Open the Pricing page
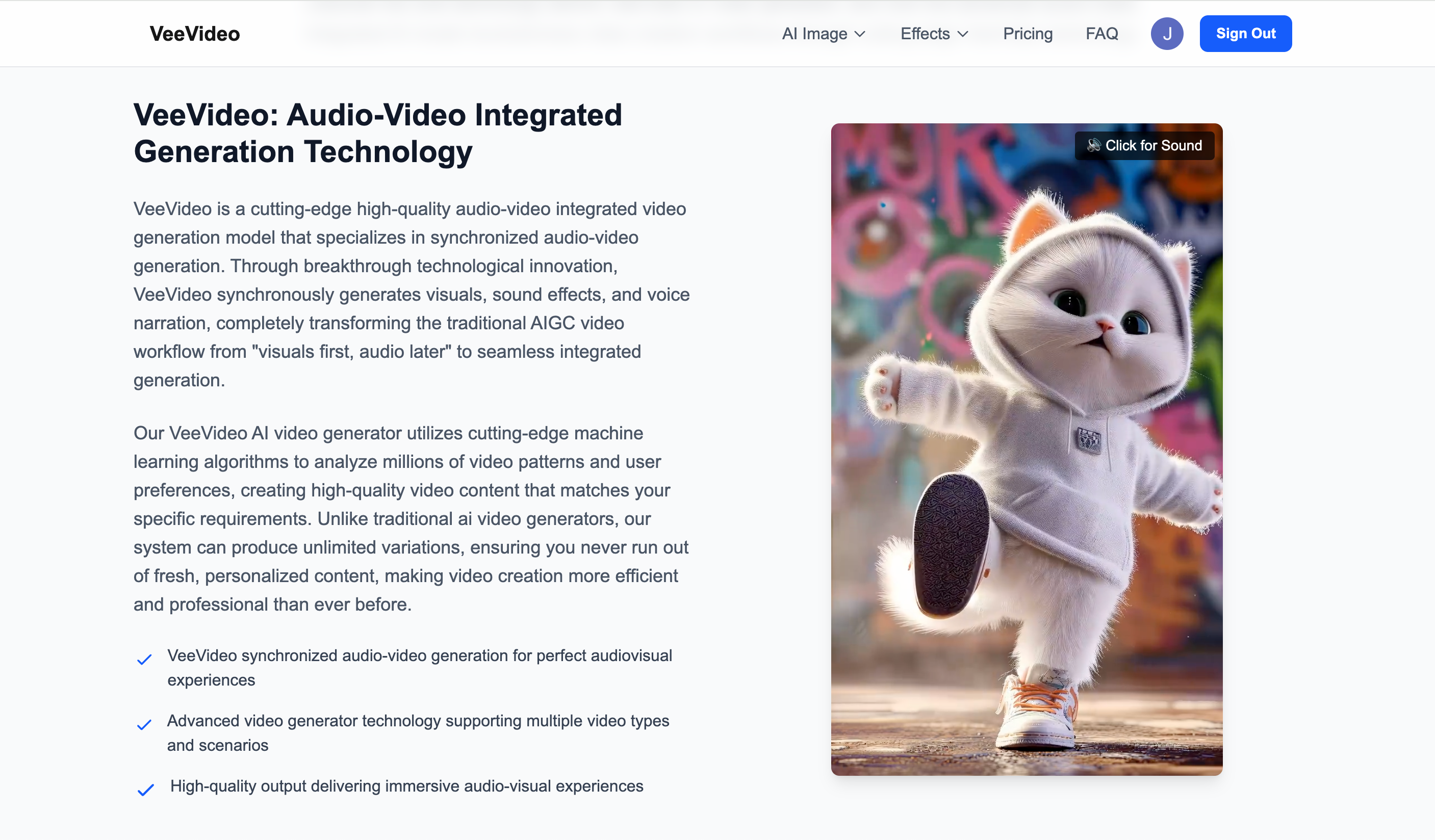 point(1027,34)
